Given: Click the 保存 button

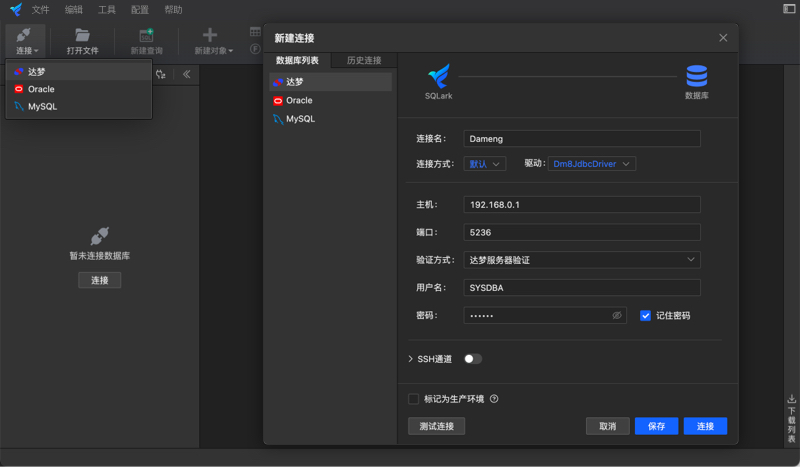Looking at the screenshot, I should (656, 426).
